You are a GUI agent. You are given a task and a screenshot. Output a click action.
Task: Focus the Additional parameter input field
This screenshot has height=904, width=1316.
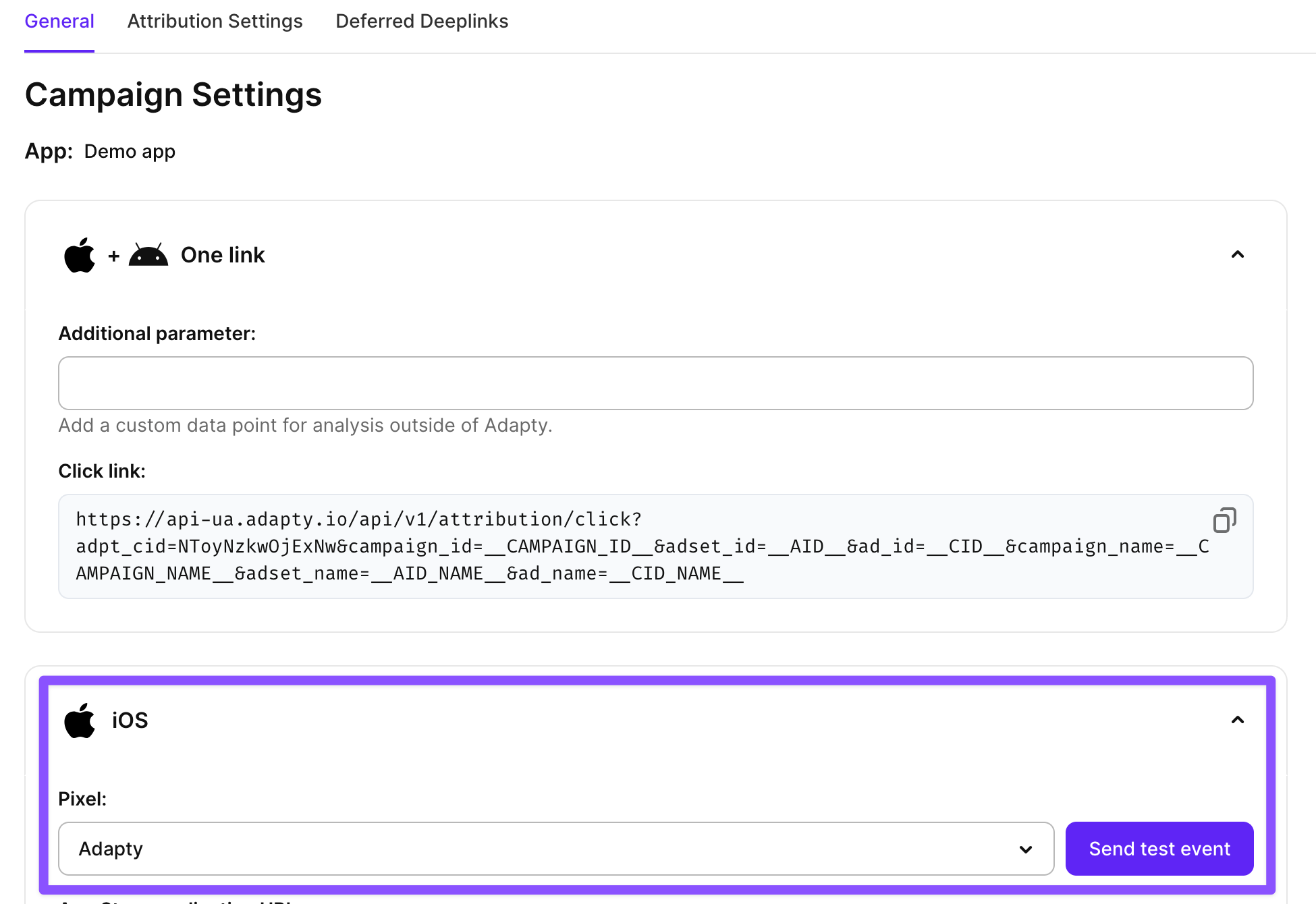point(655,383)
